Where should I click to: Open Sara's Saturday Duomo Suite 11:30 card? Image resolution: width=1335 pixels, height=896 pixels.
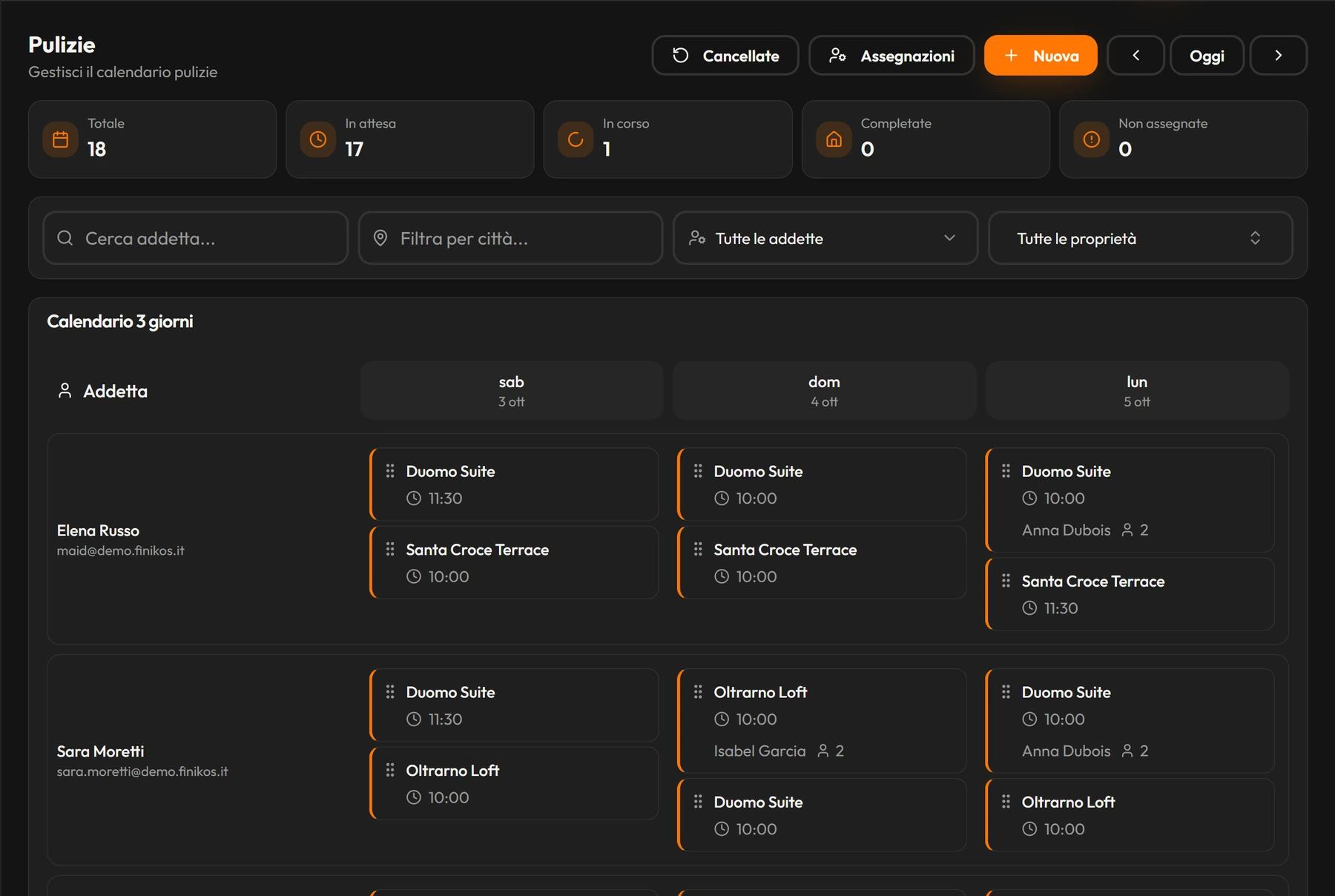[514, 705]
